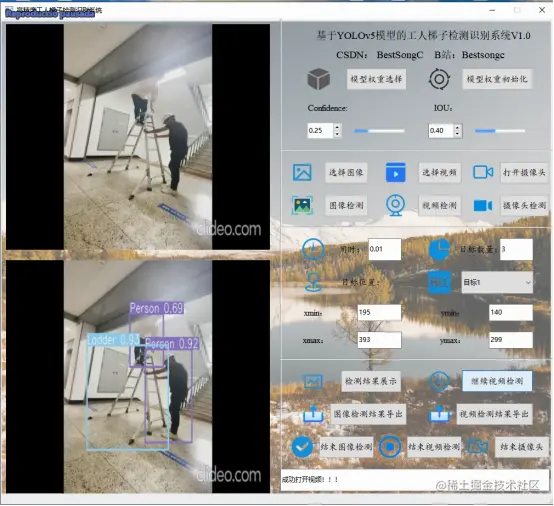
Task: Click the 视频检测结果导出 button
Action: [x=494, y=414]
